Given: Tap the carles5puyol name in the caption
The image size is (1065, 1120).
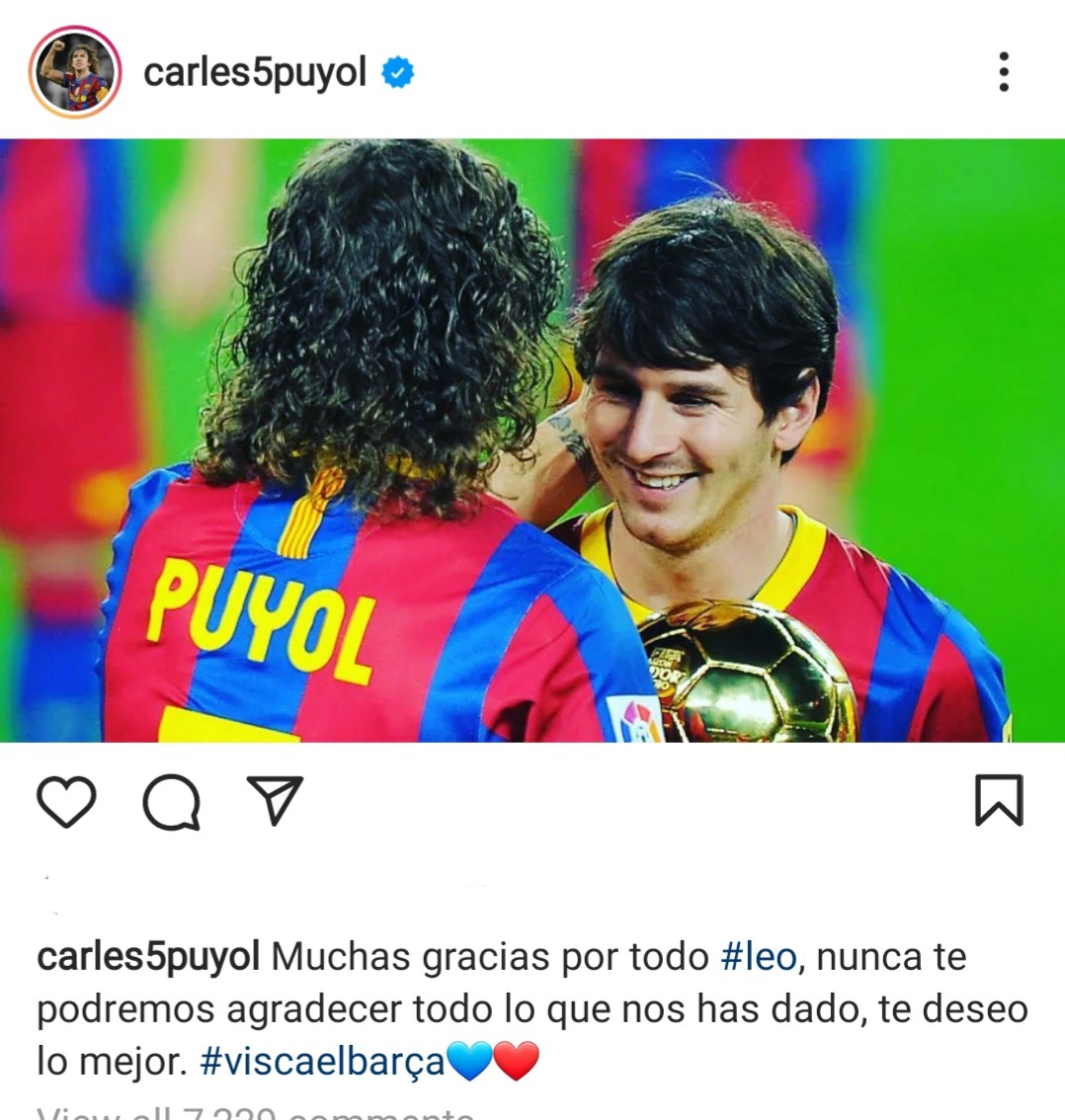Looking at the screenshot, I should click(x=148, y=958).
